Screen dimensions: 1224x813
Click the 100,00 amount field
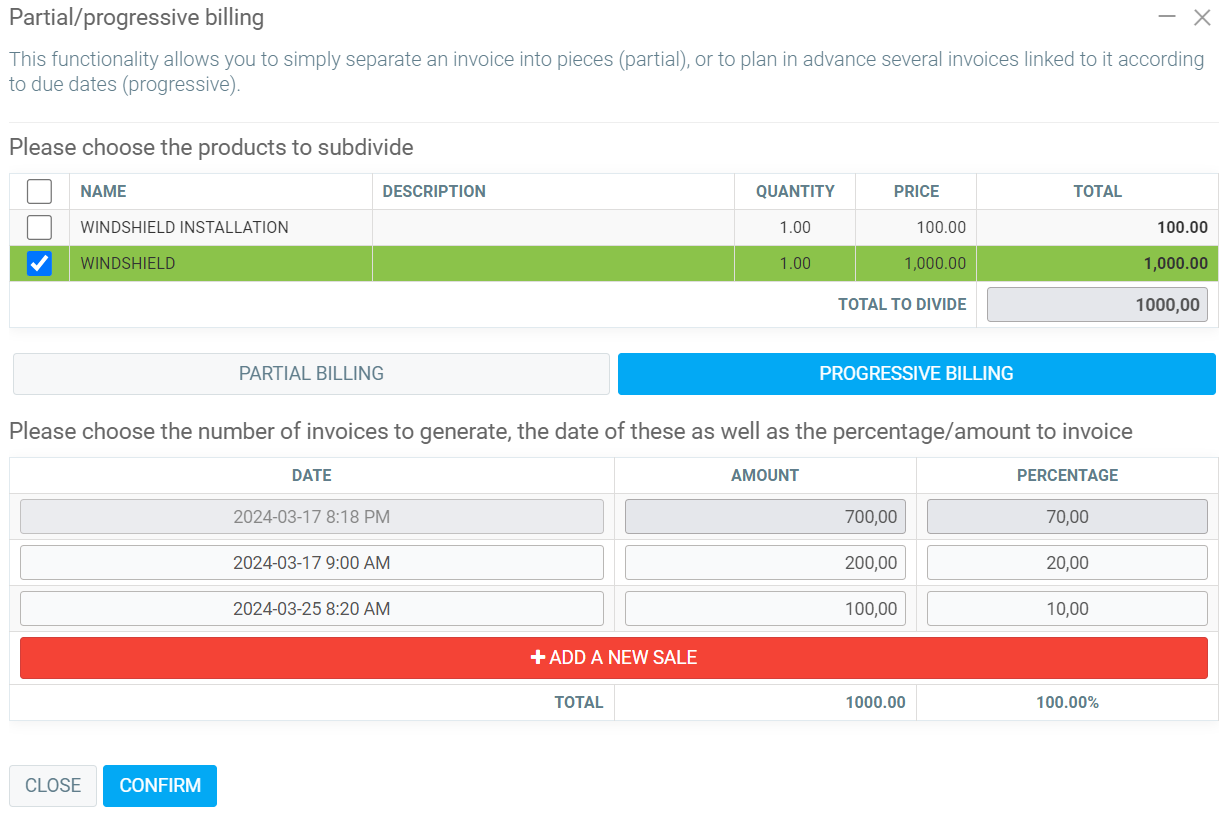[765, 609]
